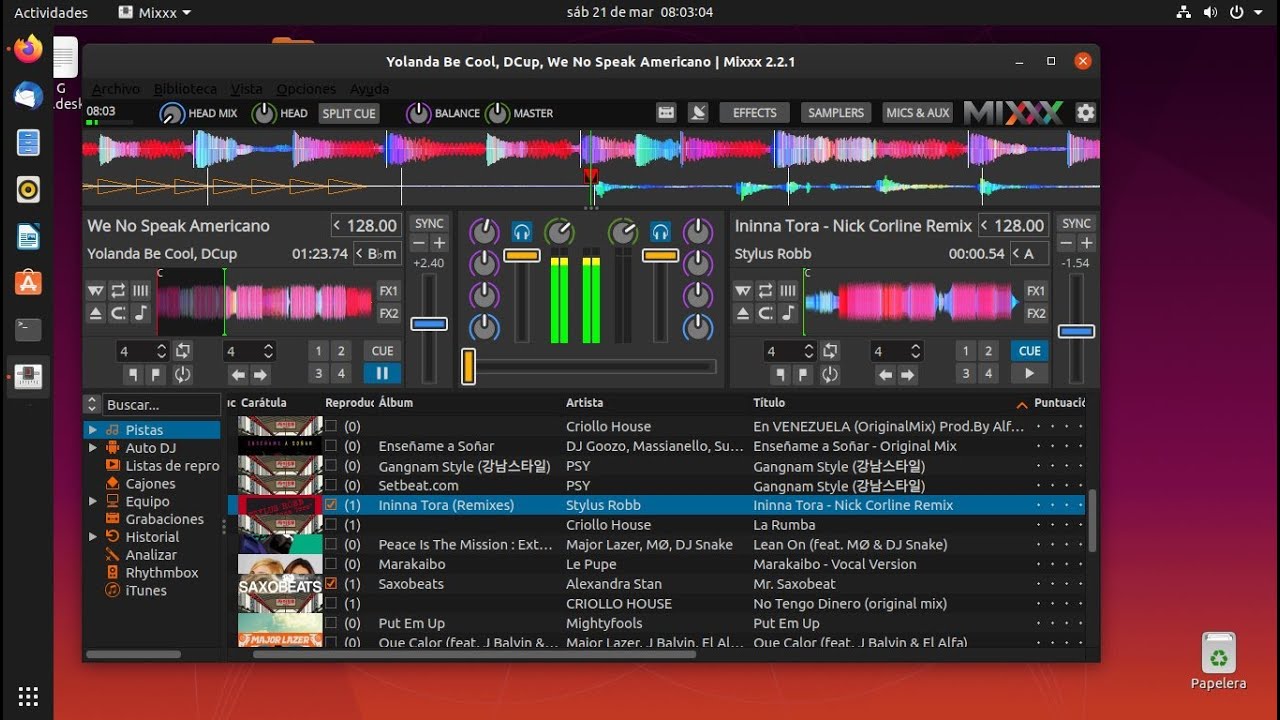Open the Papelera trash desktop icon
This screenshot has height=720, width=1280.
[1218, 662]
